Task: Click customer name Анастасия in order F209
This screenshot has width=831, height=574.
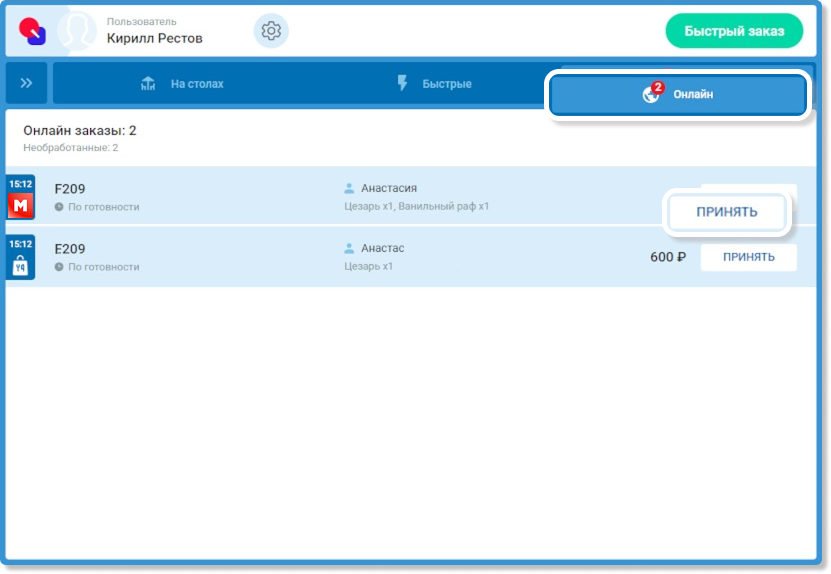Action: tap(388, 188)
